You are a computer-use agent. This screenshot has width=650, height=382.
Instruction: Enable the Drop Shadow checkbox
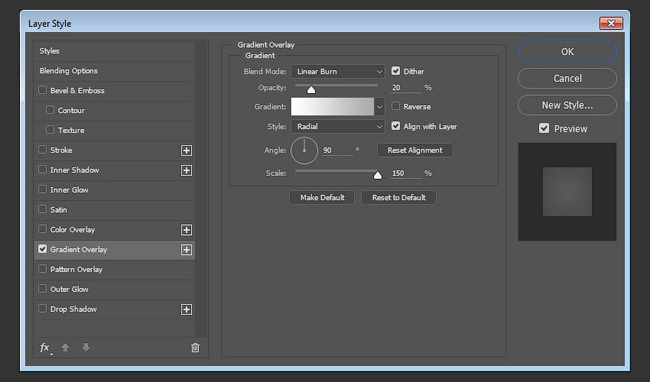pos(42,309)
